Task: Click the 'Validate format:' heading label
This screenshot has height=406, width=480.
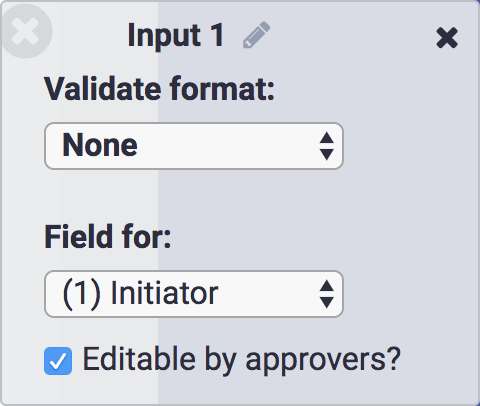Action: [160, 89]
